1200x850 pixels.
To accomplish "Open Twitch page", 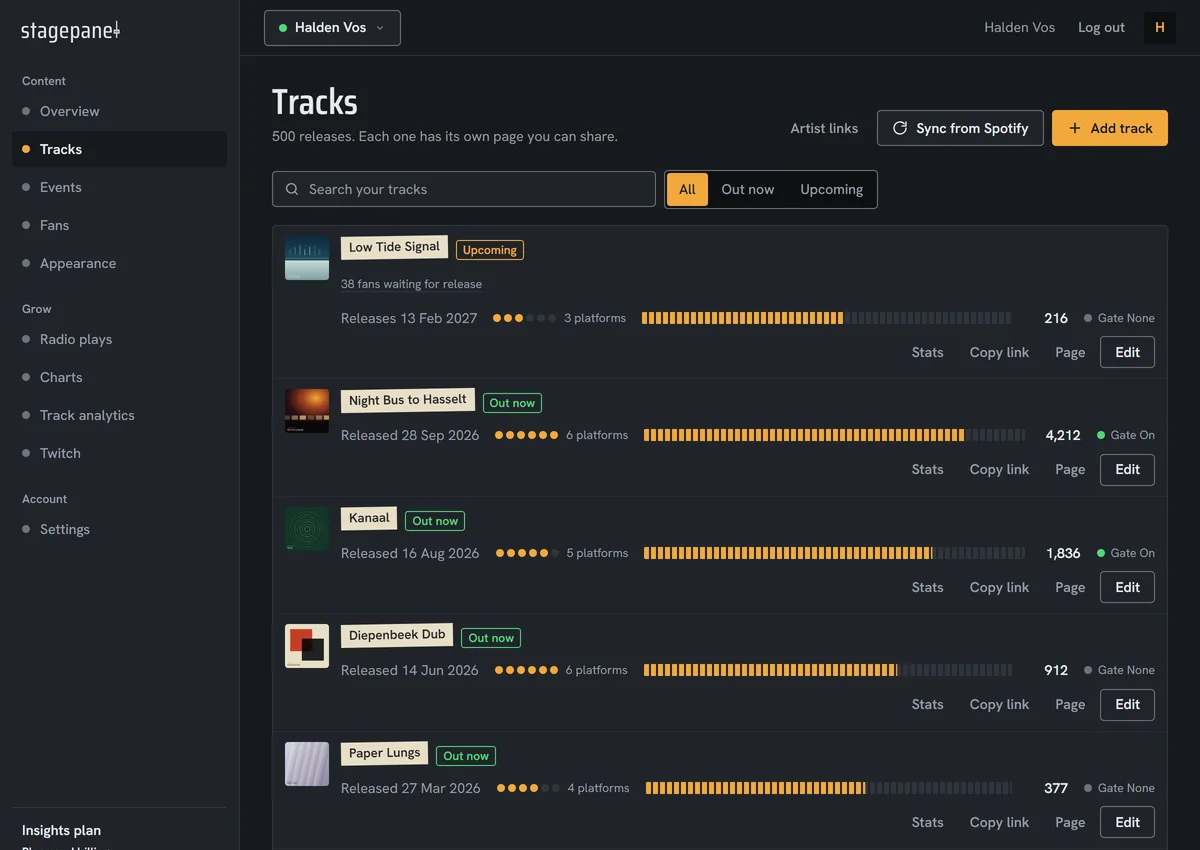I will coord(119,453).
